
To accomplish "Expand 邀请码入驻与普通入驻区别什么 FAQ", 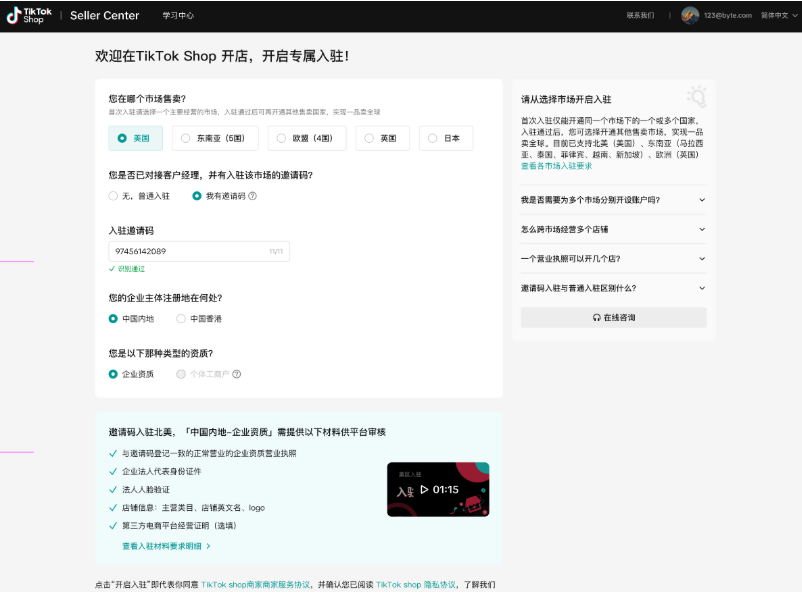I will [613, 289].
